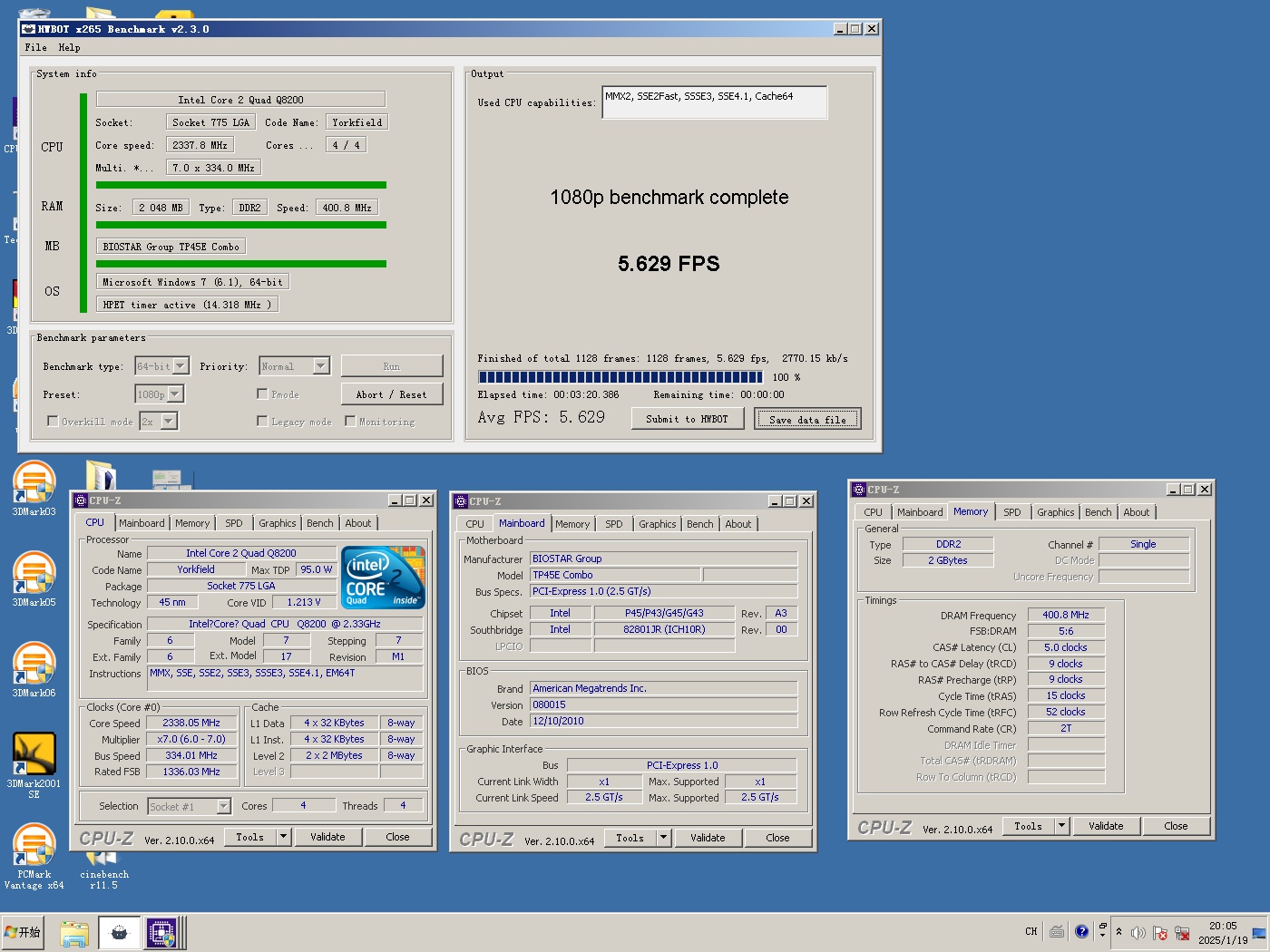Click the network status tray icon
1270x952 pixels.
tap(1182, 932)
